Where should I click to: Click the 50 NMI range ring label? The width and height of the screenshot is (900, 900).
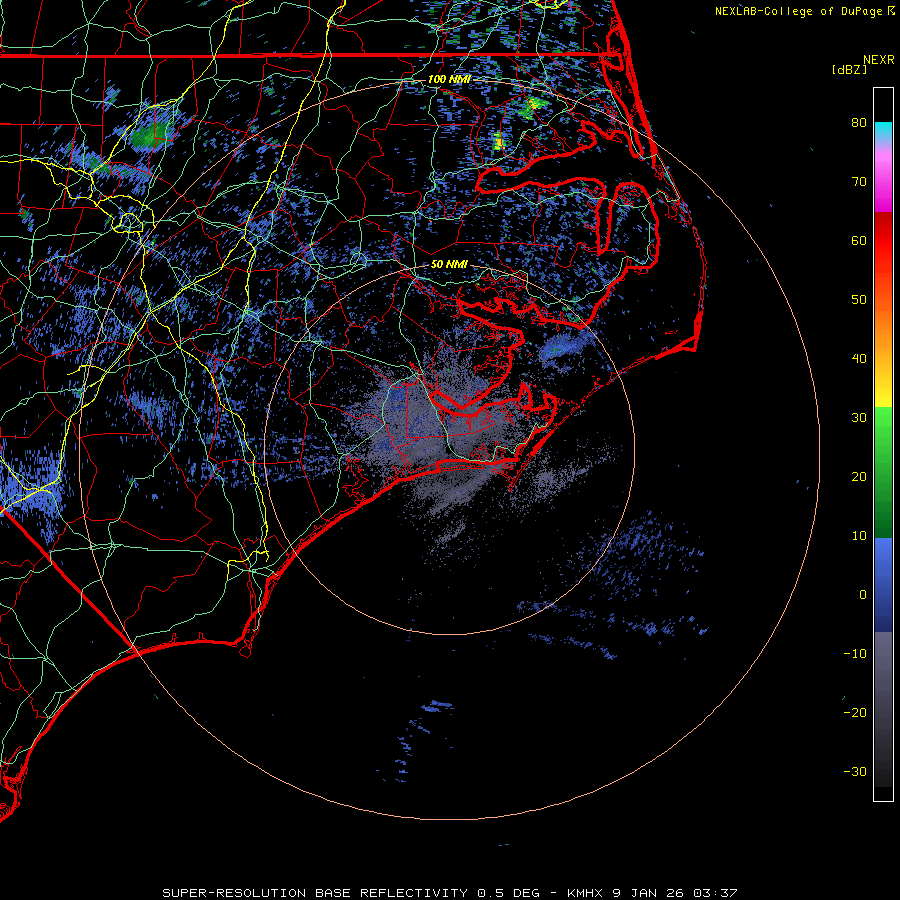click(x=449, y=264)
